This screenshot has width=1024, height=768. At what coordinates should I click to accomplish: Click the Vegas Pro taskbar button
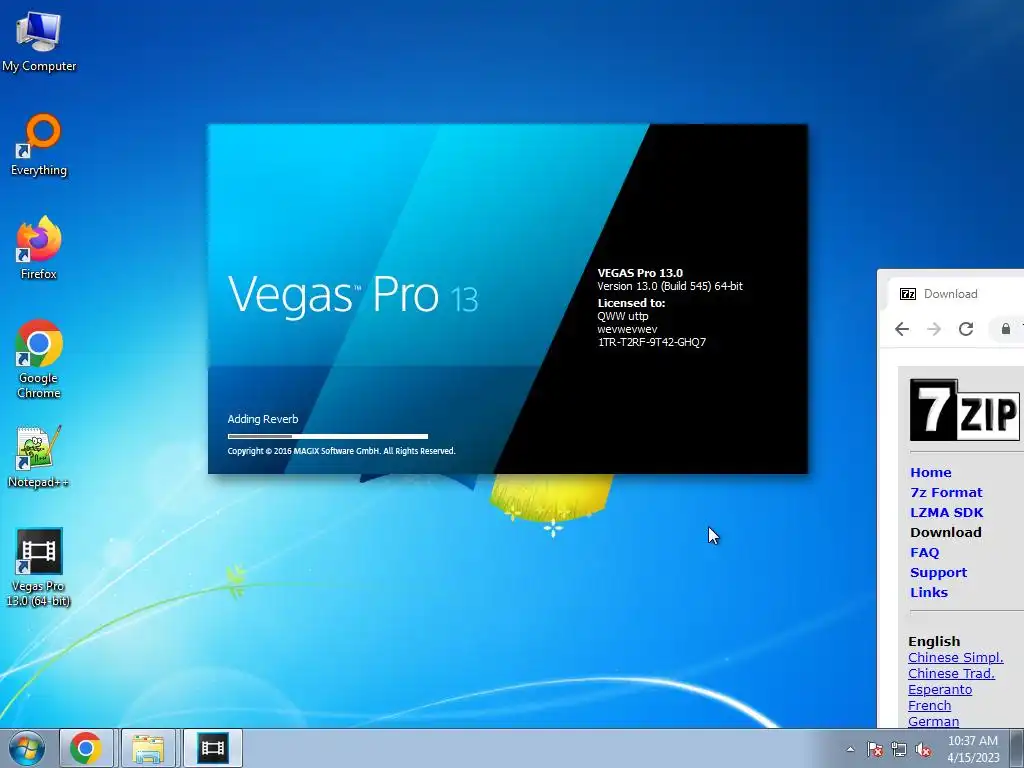(213, 748)
